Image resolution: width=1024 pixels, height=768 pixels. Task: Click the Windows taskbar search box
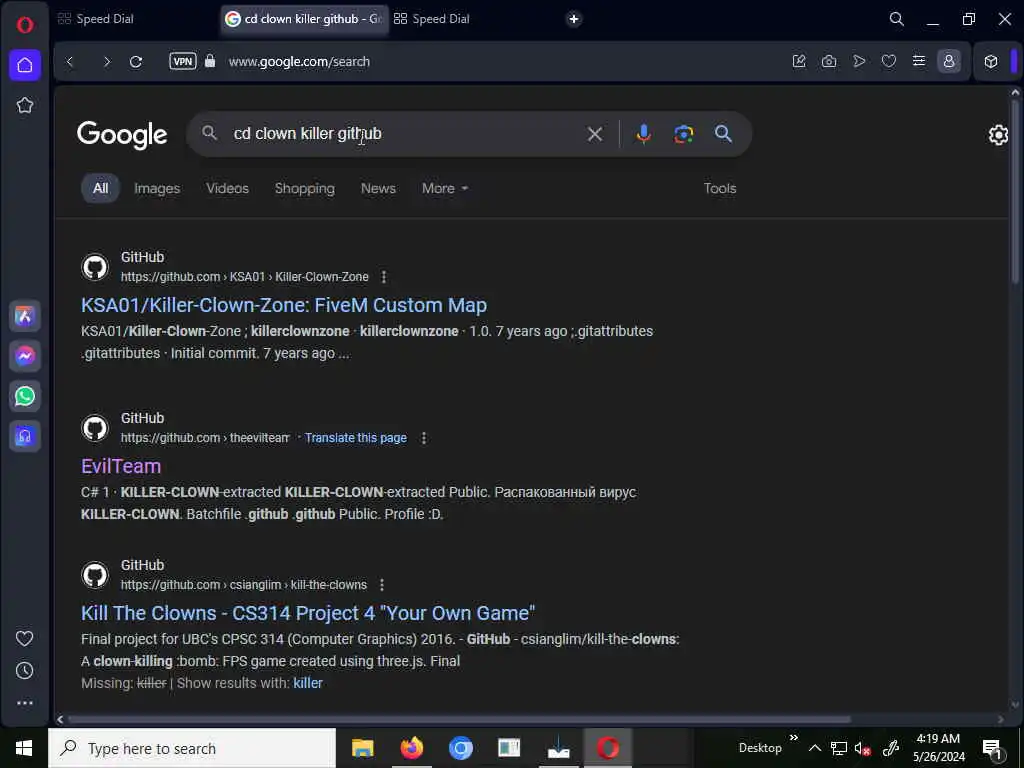click(192, 748)
